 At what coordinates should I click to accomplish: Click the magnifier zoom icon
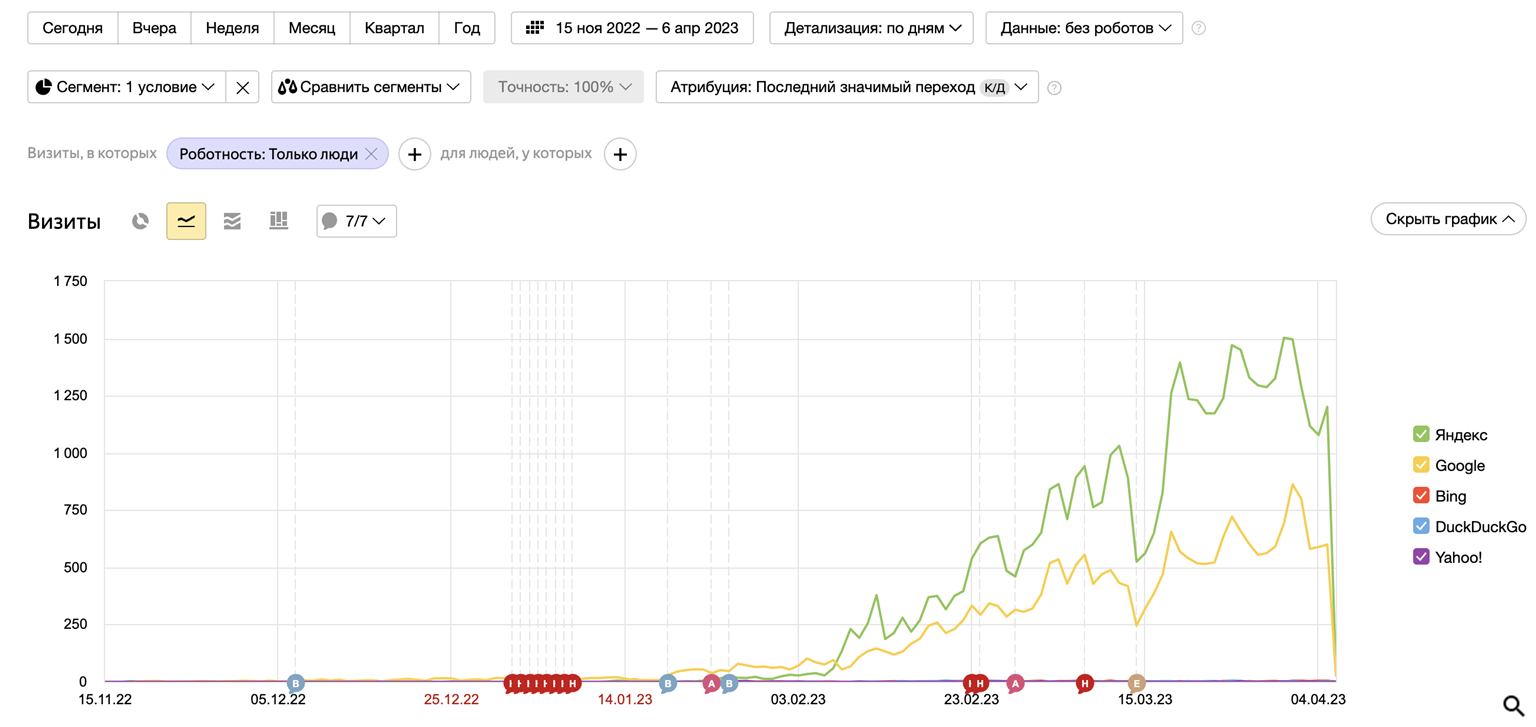pos(1513,705)
